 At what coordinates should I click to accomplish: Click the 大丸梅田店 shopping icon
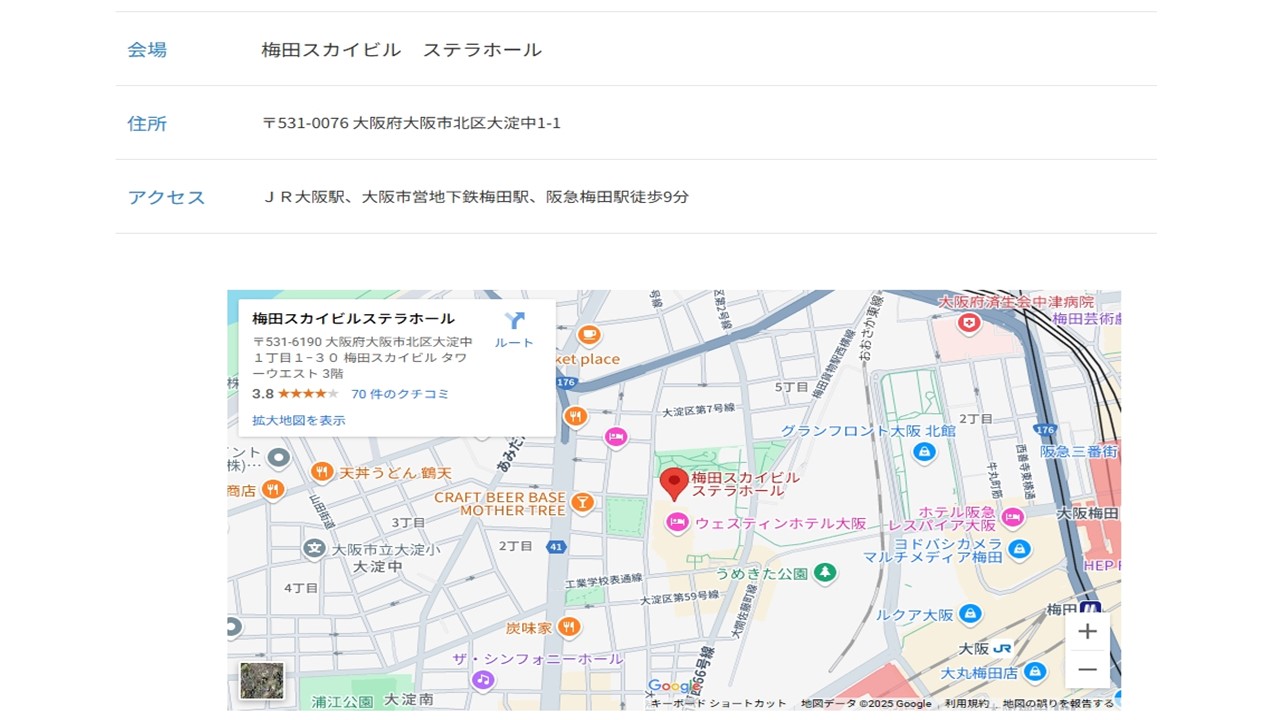point(1035,673)
